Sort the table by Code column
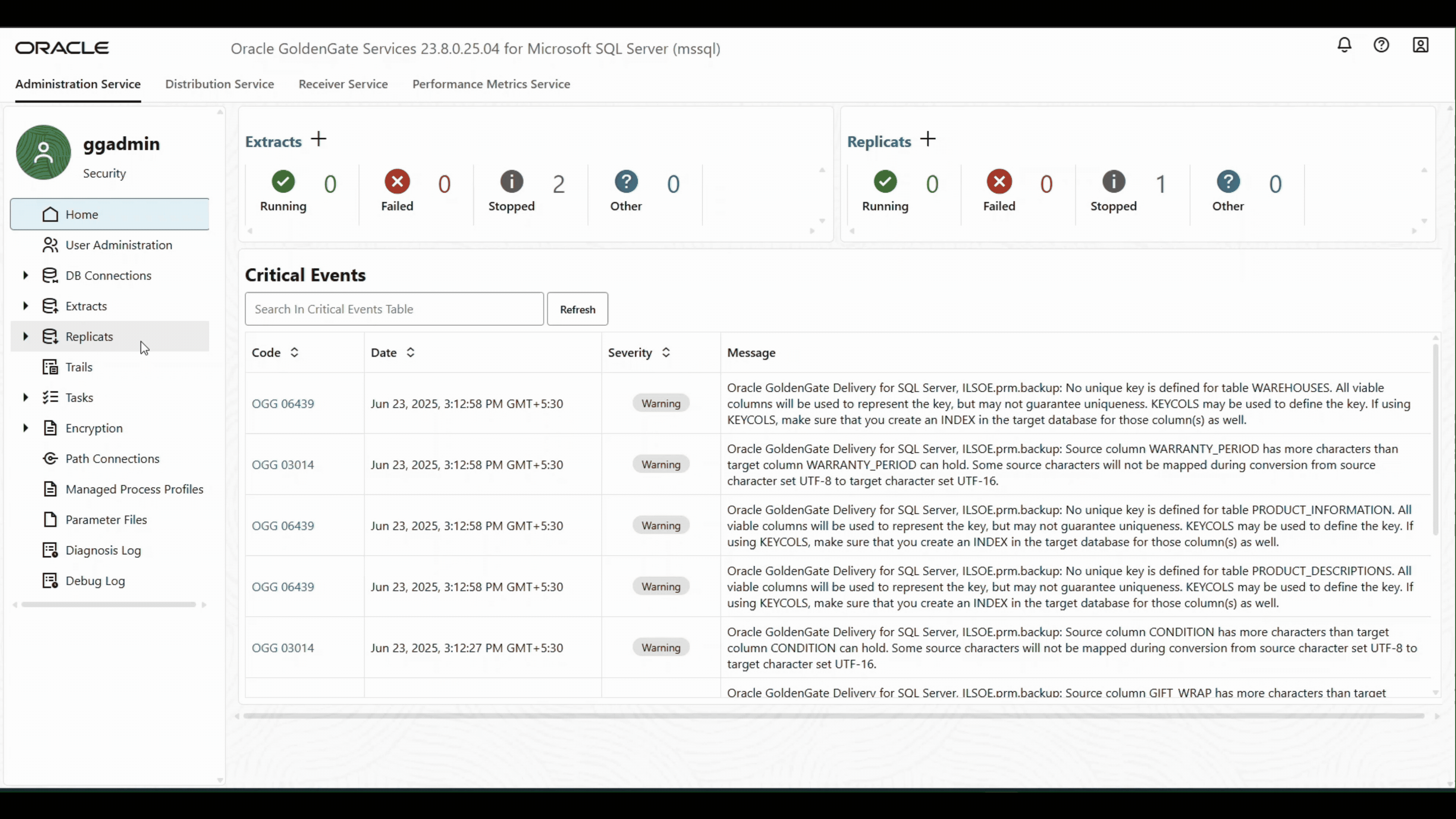The height and width of the screenshot is (819, 1456). pos(294,353)
